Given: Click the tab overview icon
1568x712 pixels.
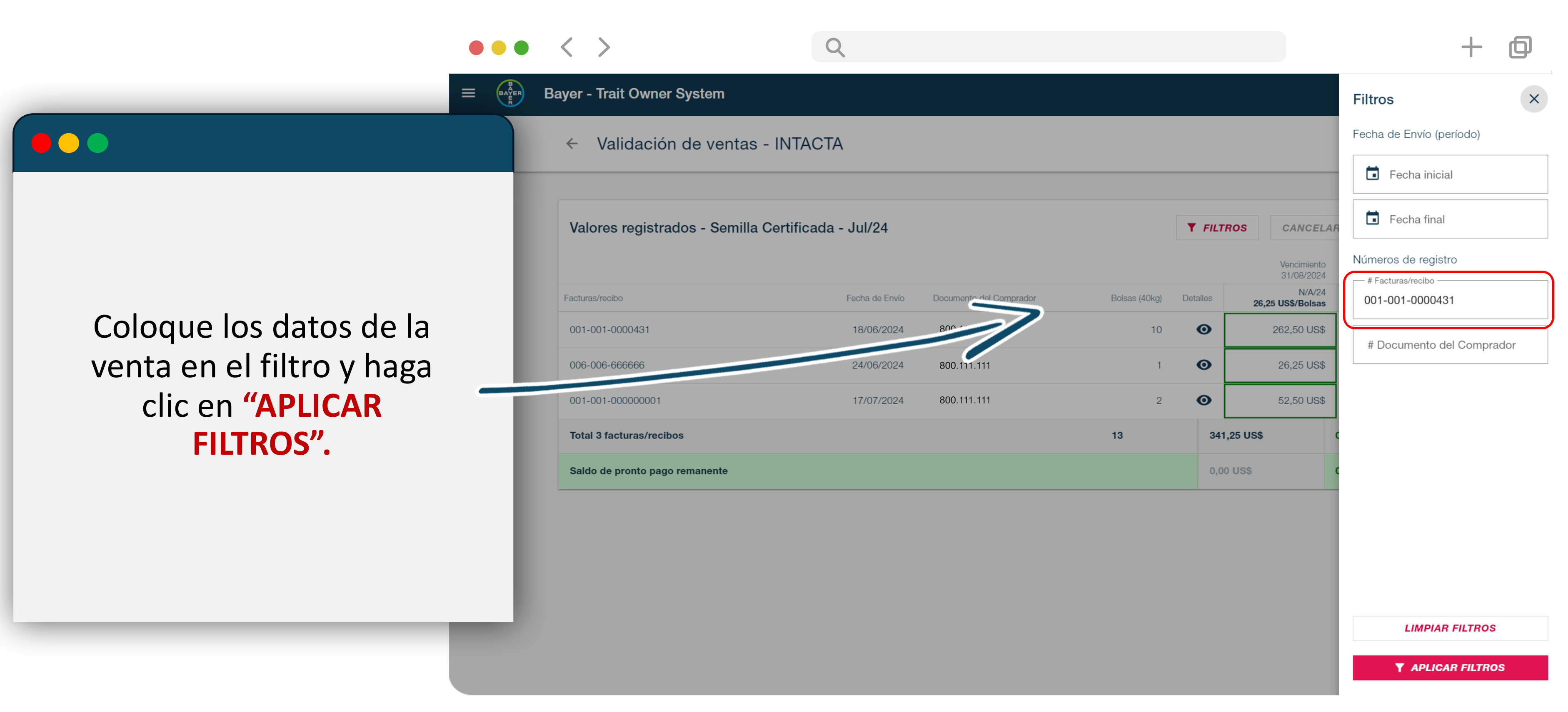Looking at the screenshot, I should click(x=1520, y=47).
